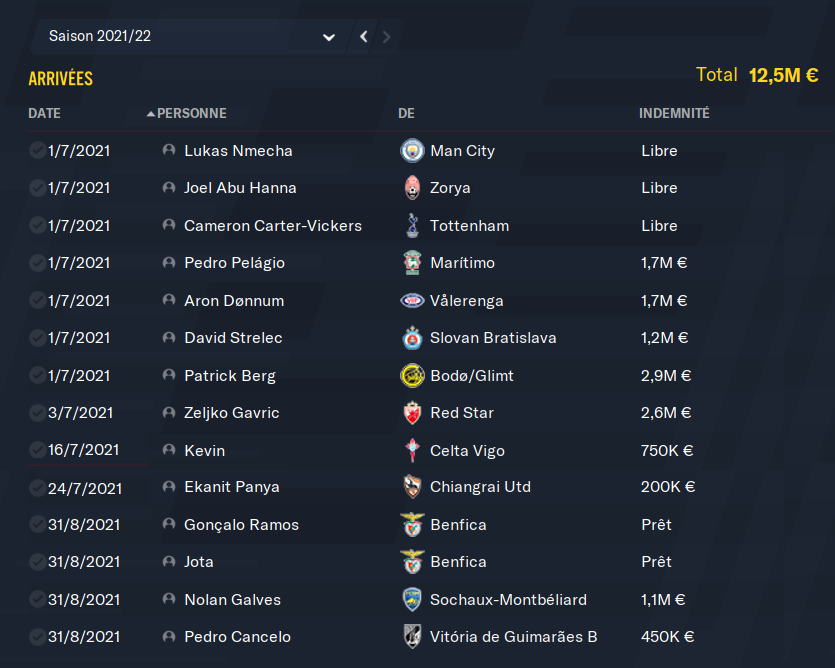Image resolution: width=835 pixels, height=668 pixels.
Task: Sort by the Personne column header
Action: [191, 114]
